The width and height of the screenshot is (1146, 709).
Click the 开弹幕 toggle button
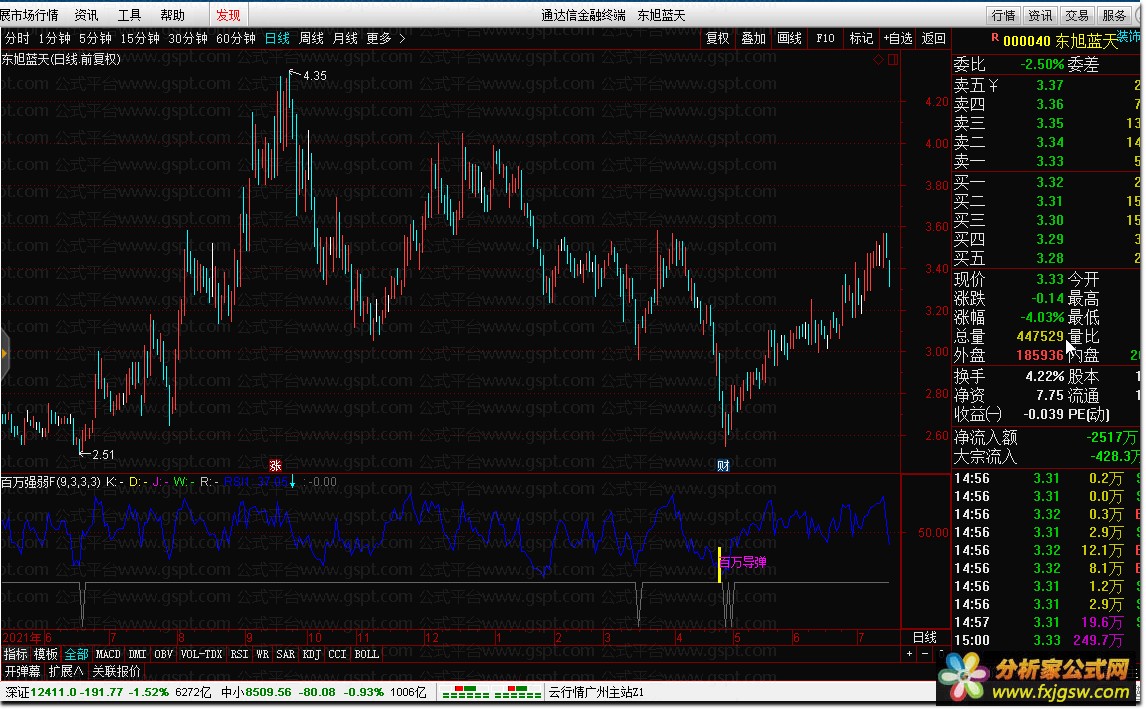(23, 671)
